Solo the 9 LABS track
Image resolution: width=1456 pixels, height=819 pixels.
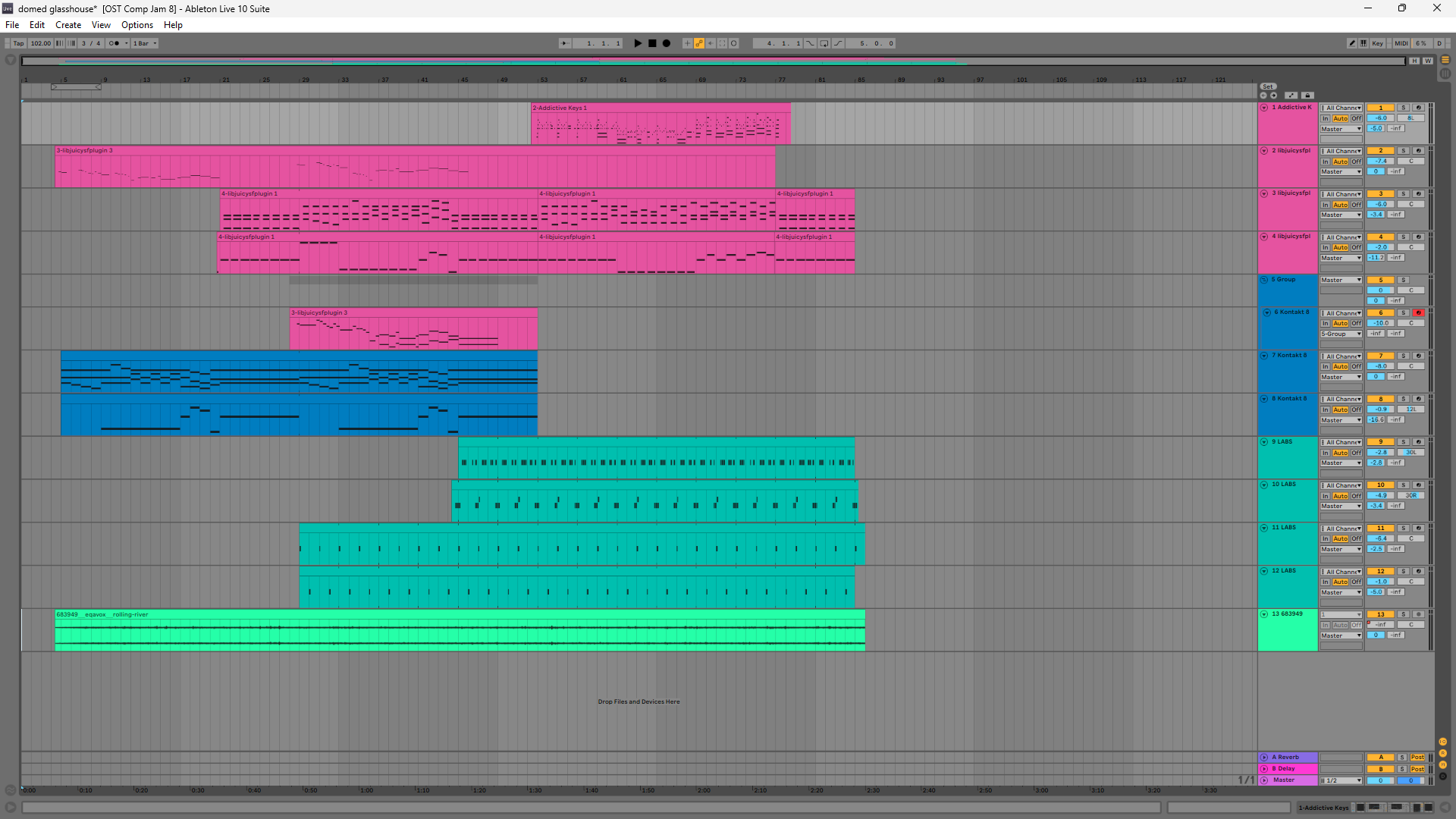1403,442
